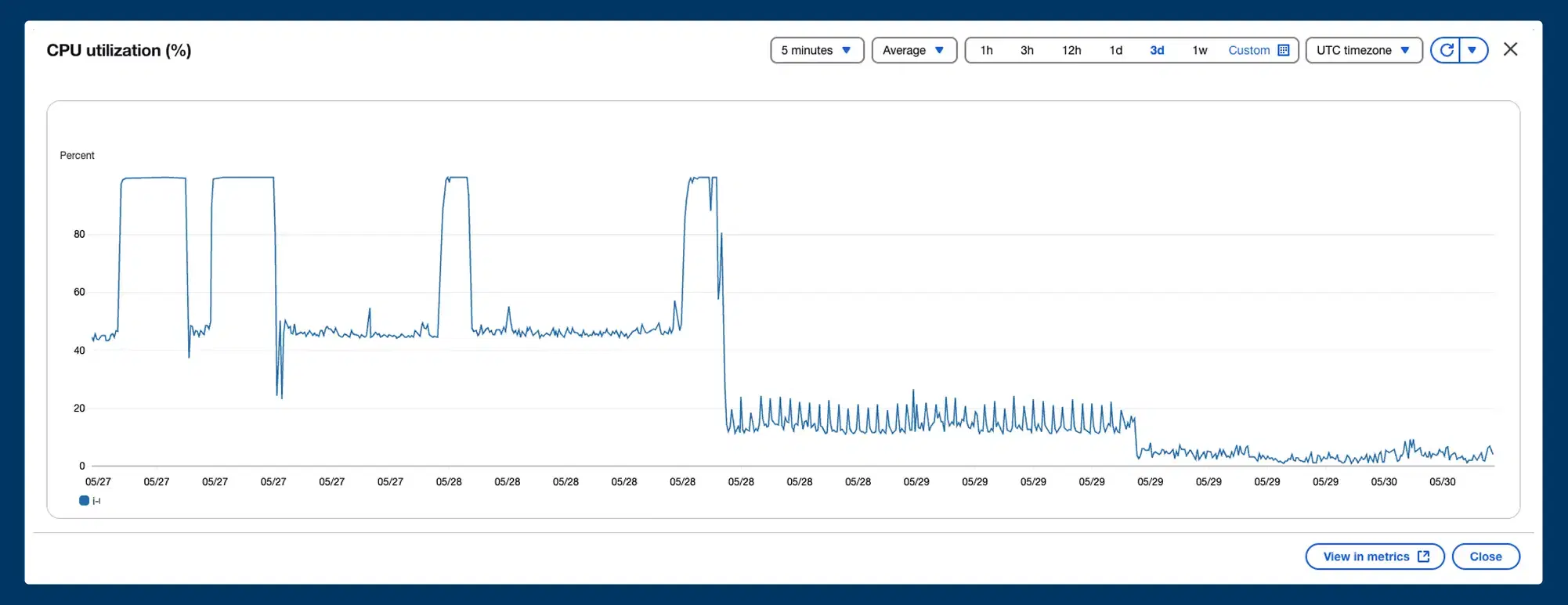
Task: Switch to the 1w time range
Action: pyautogui.click(x=1199, y=50)
